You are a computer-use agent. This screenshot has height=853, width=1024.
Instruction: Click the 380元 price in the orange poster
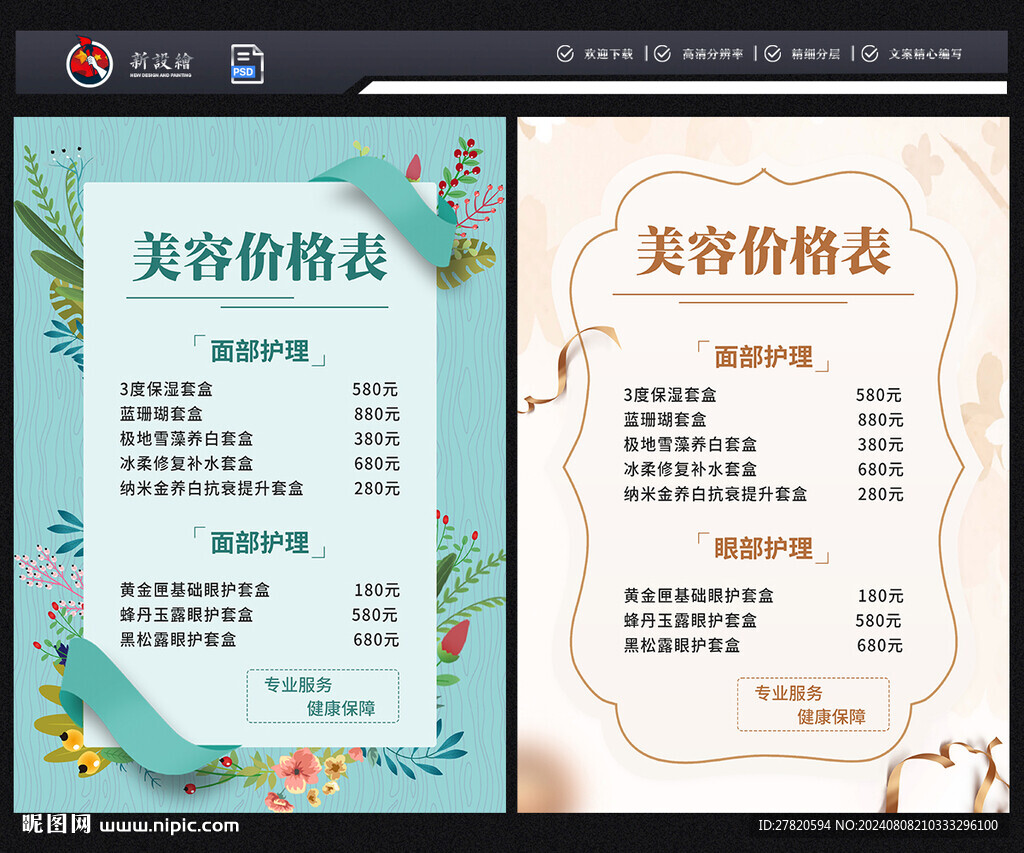click(881, 445)
